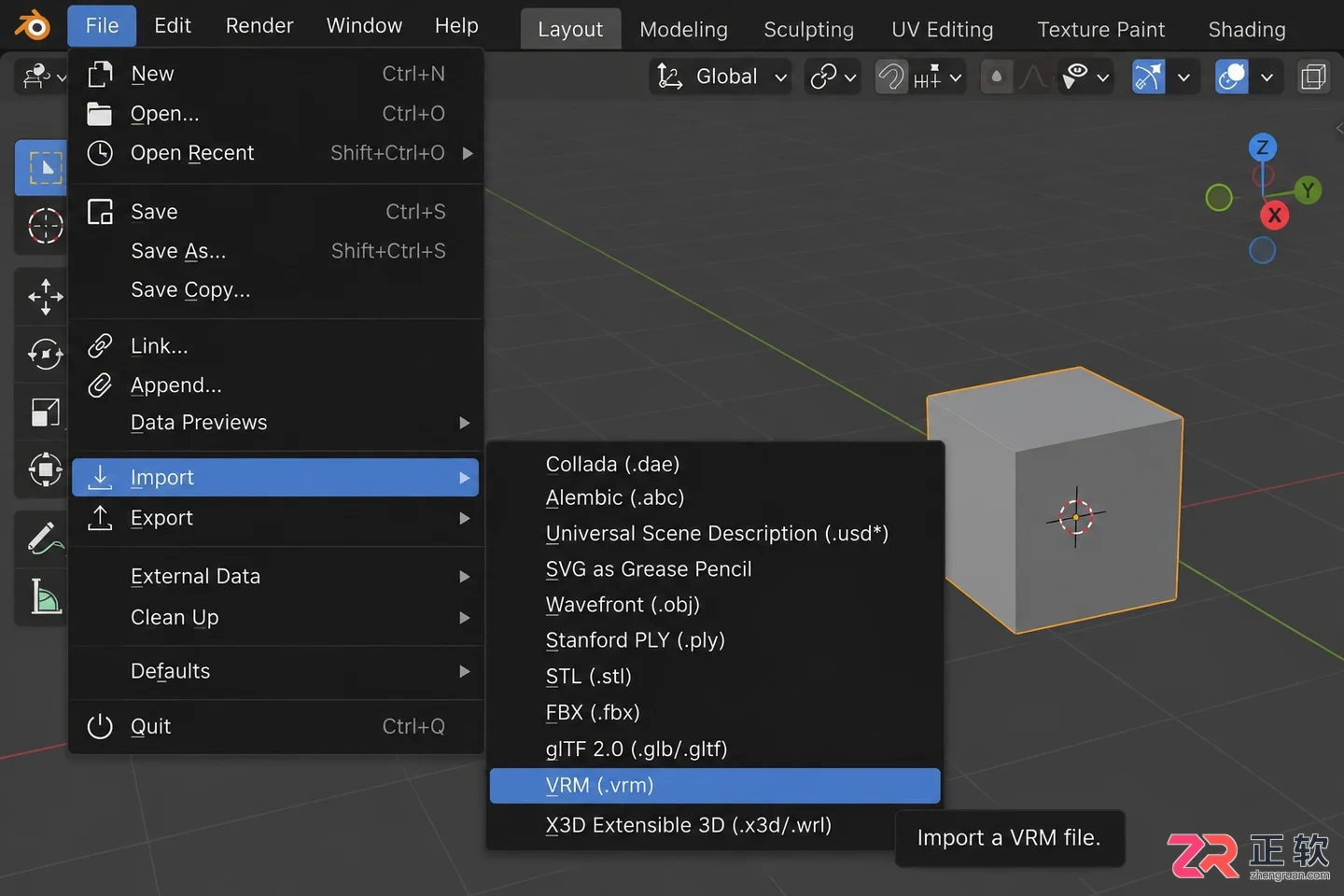Click the New file icon
1344x896 pixels.
click(x=100, y=74)
